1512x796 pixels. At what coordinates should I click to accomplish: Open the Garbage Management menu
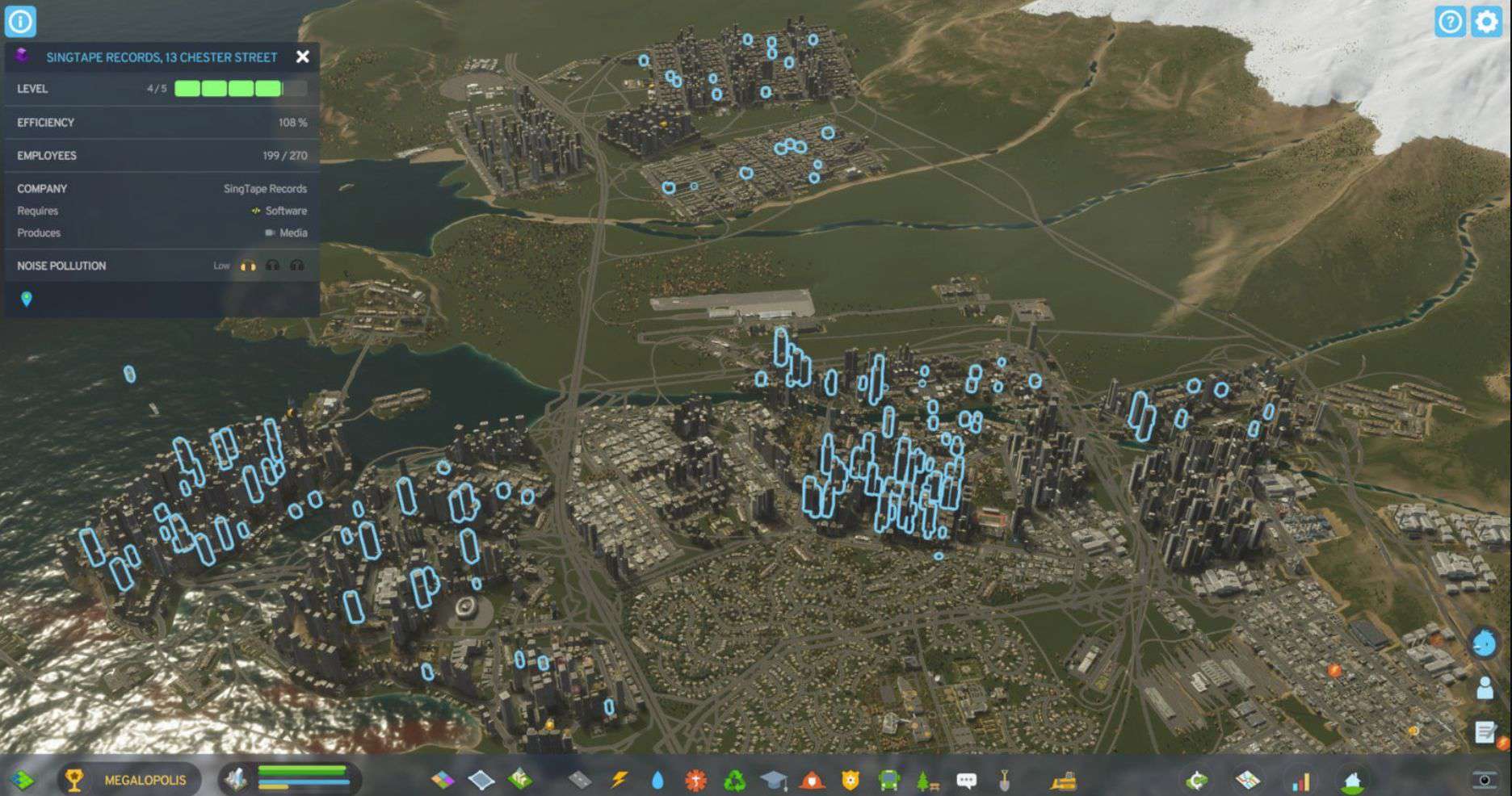click(734, 780)
